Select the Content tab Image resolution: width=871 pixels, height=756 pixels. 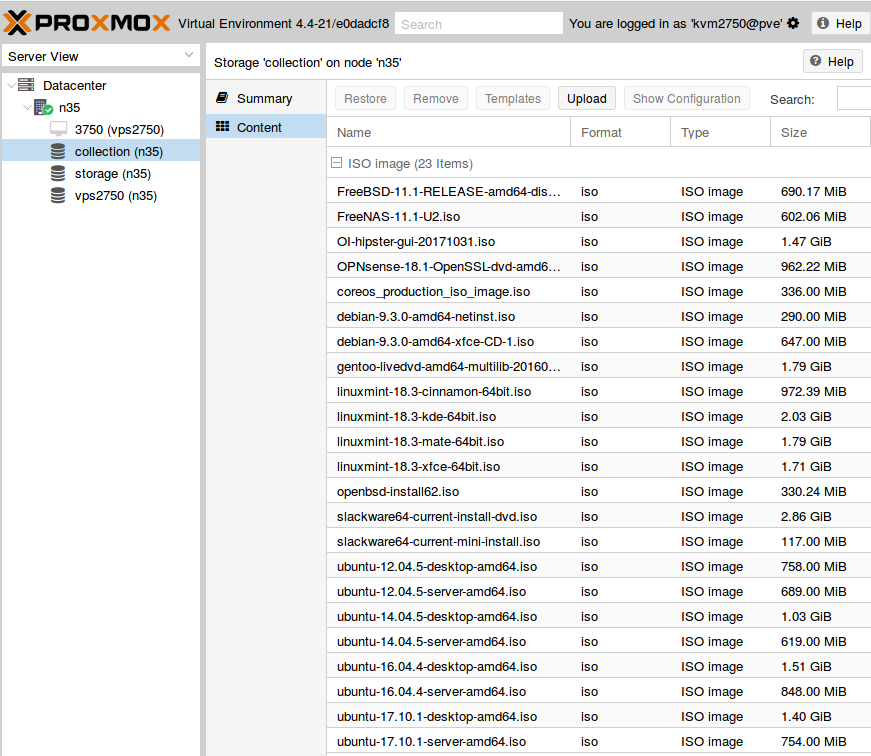[x=259, y=127]
